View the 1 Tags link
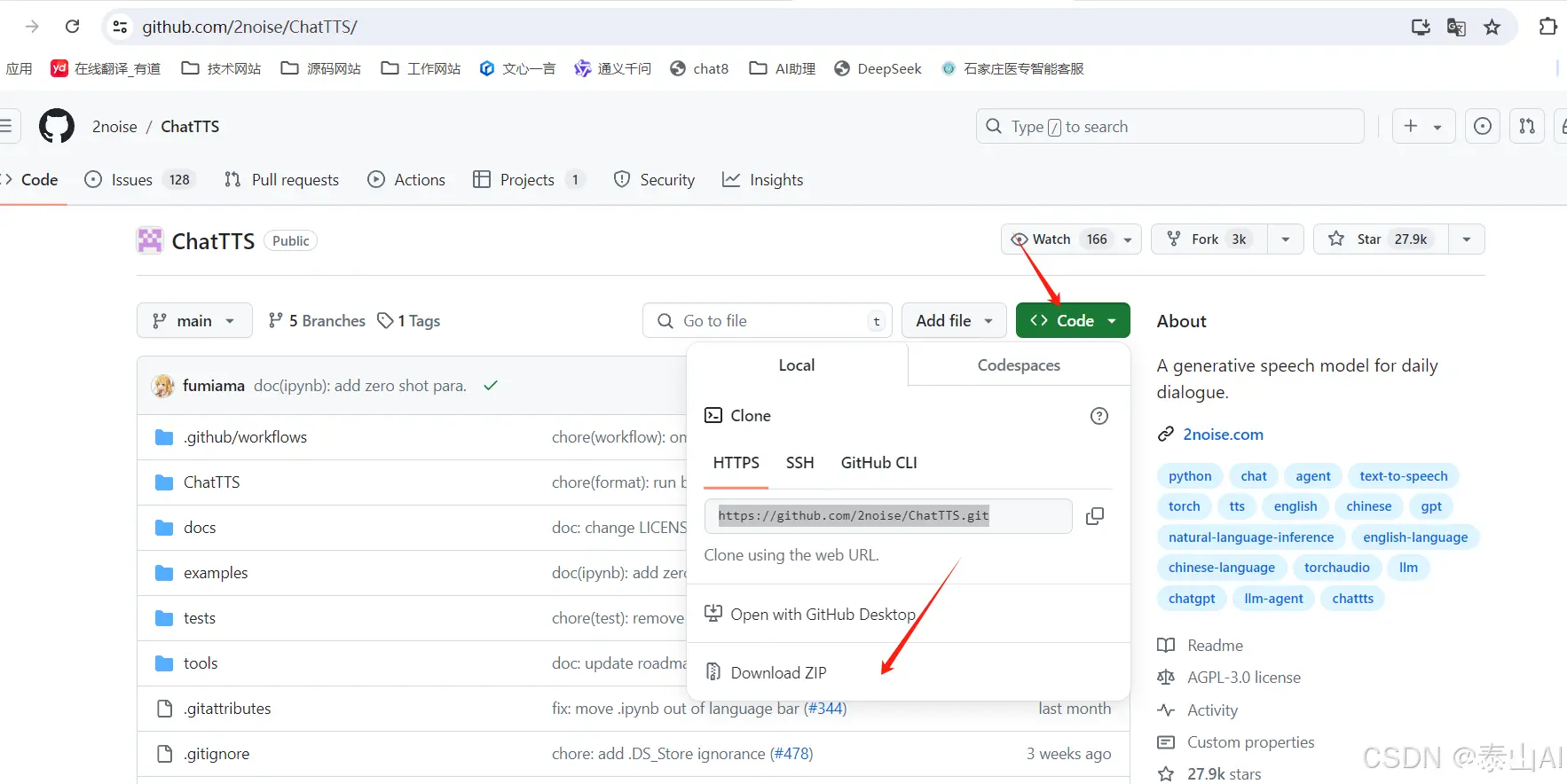This screenshot has width=1567, height=784. coord(408,321)
